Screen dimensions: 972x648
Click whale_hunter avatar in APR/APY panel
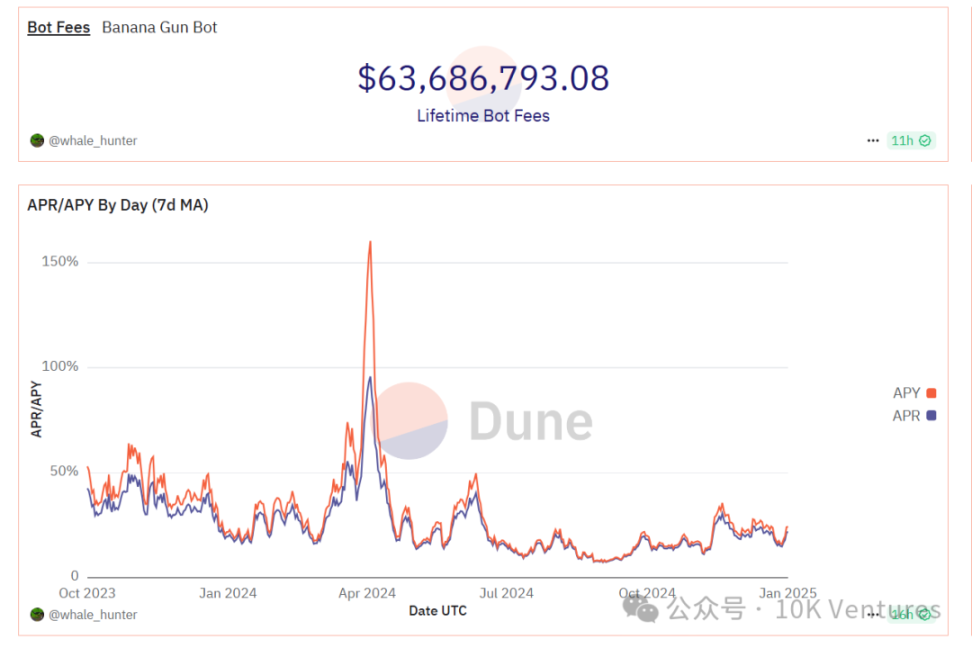pos(37,615)
